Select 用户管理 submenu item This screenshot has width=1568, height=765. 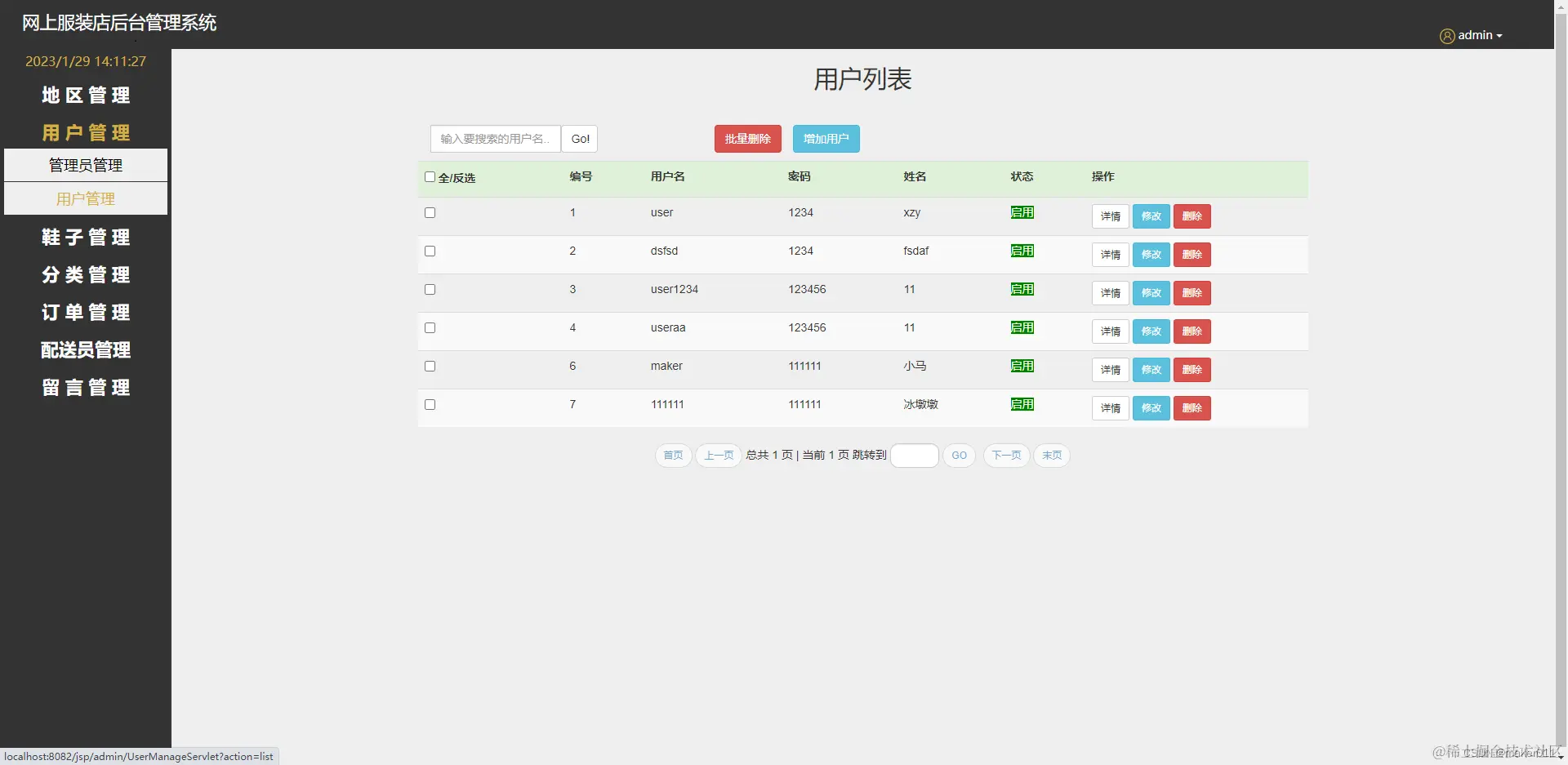(x=86, y=198)
